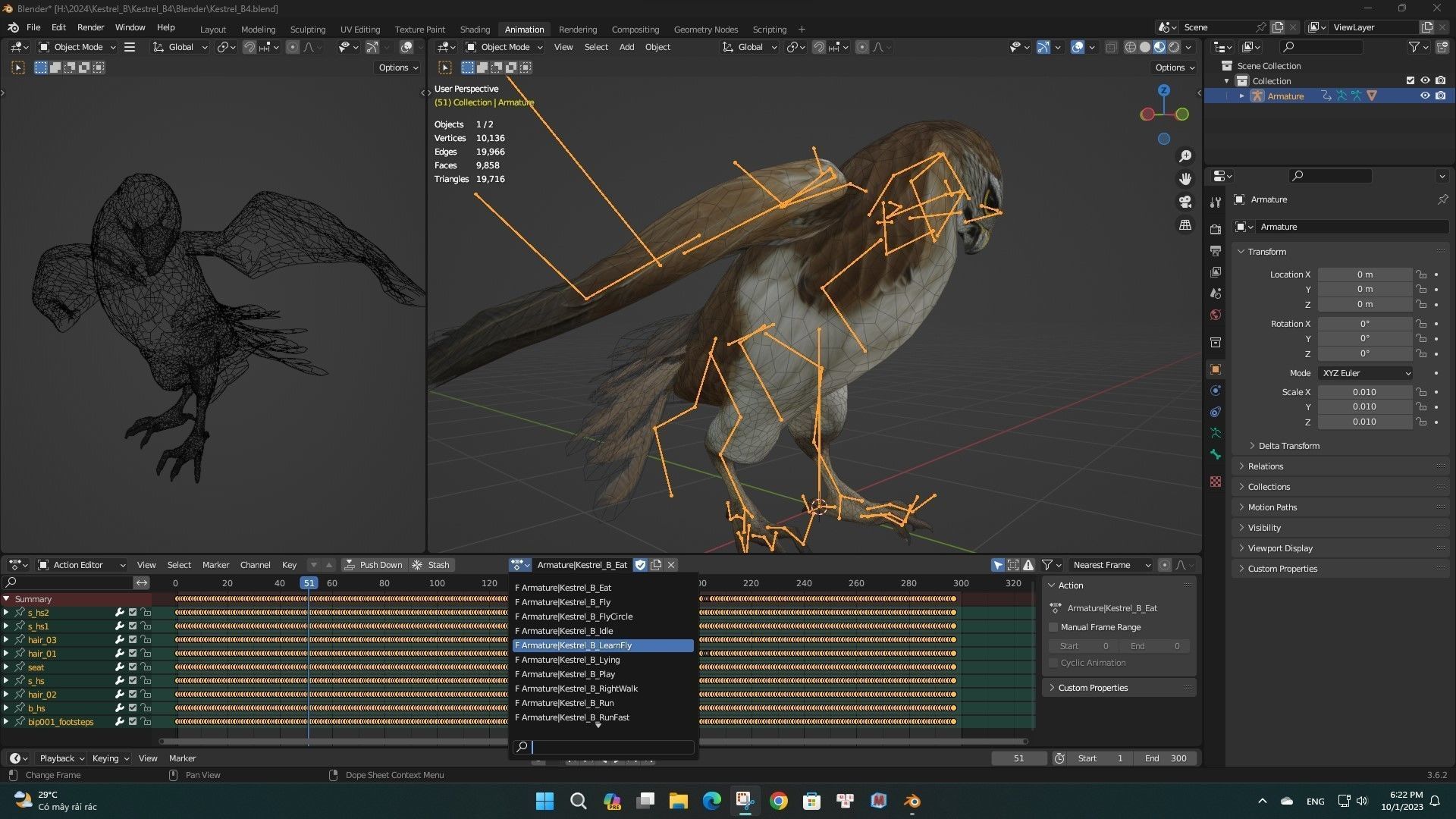Click the zoom magnifier icon in viewport
The image size is (1456, 819).
click(1185, 156)
